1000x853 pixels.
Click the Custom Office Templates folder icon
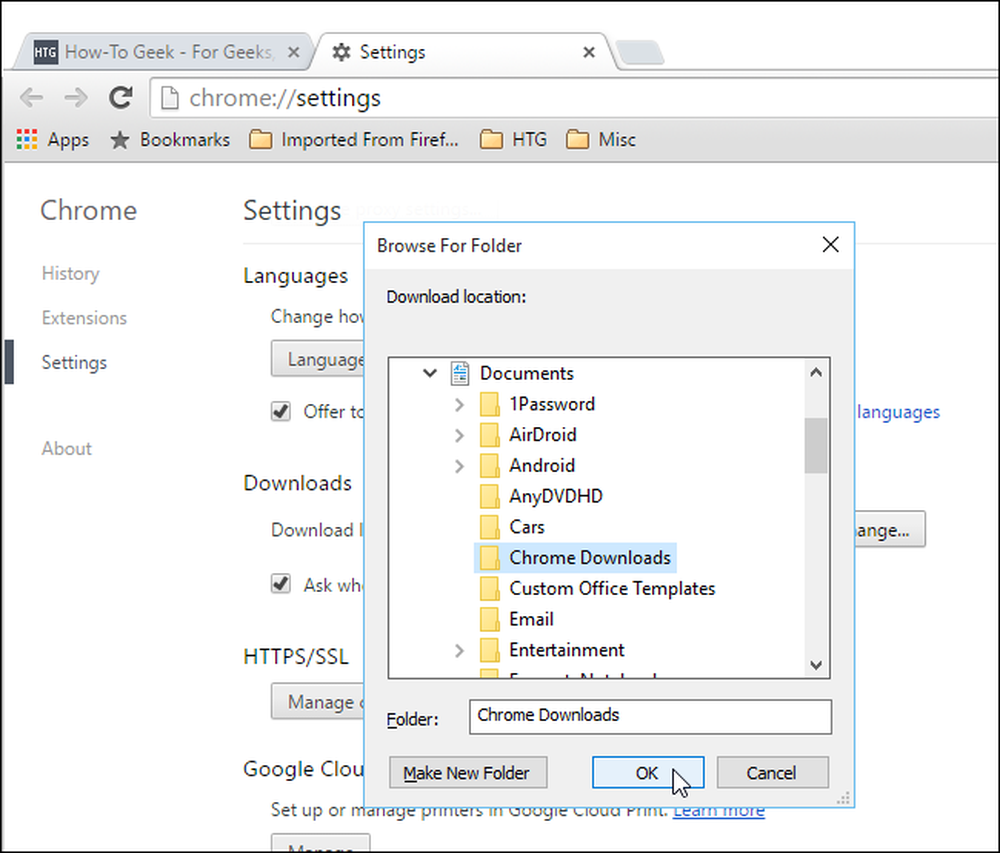click(489, 588)
